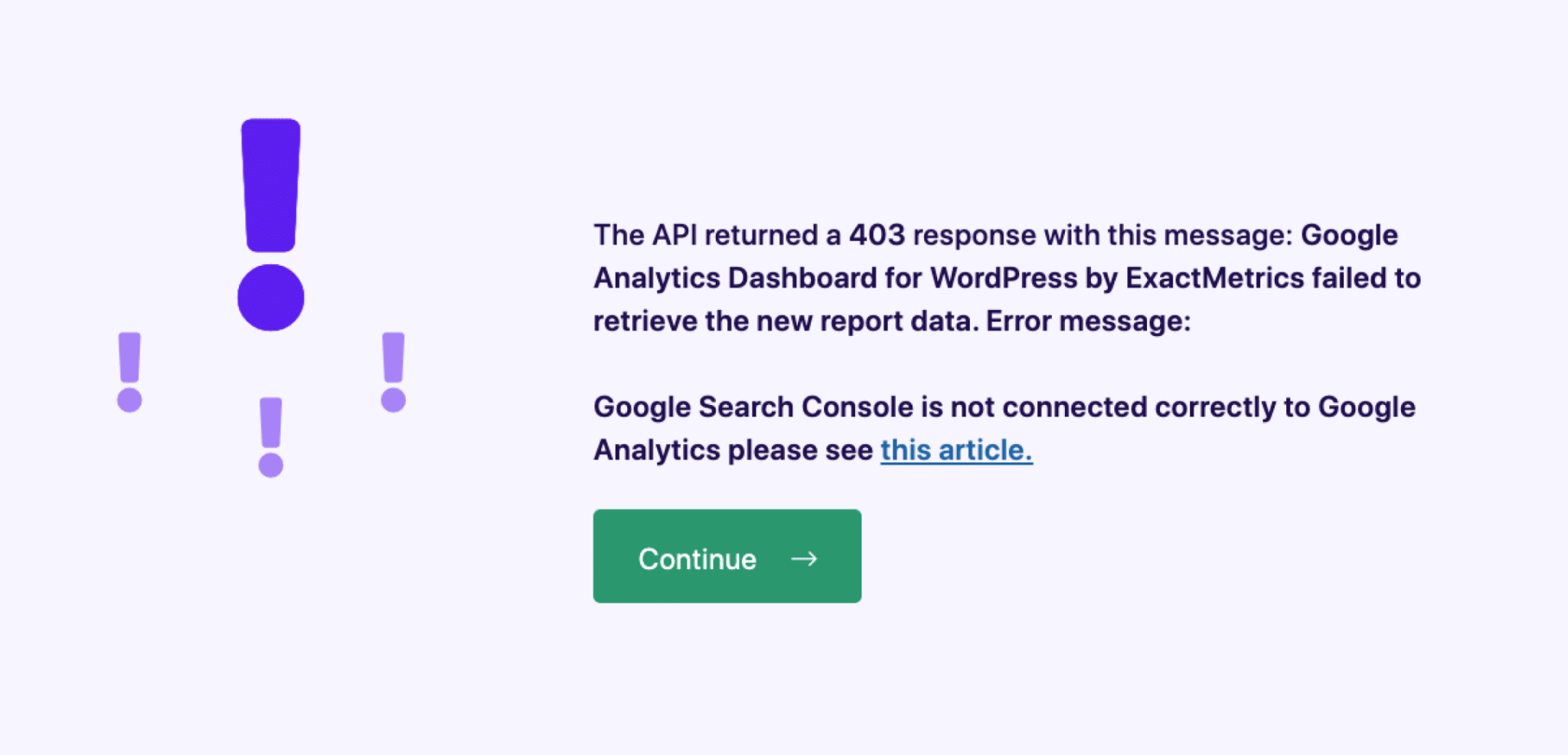Click 'Analytics please see' text before the link
Image resolution: width=1568 pixels, height=755 pixels.
733,450
